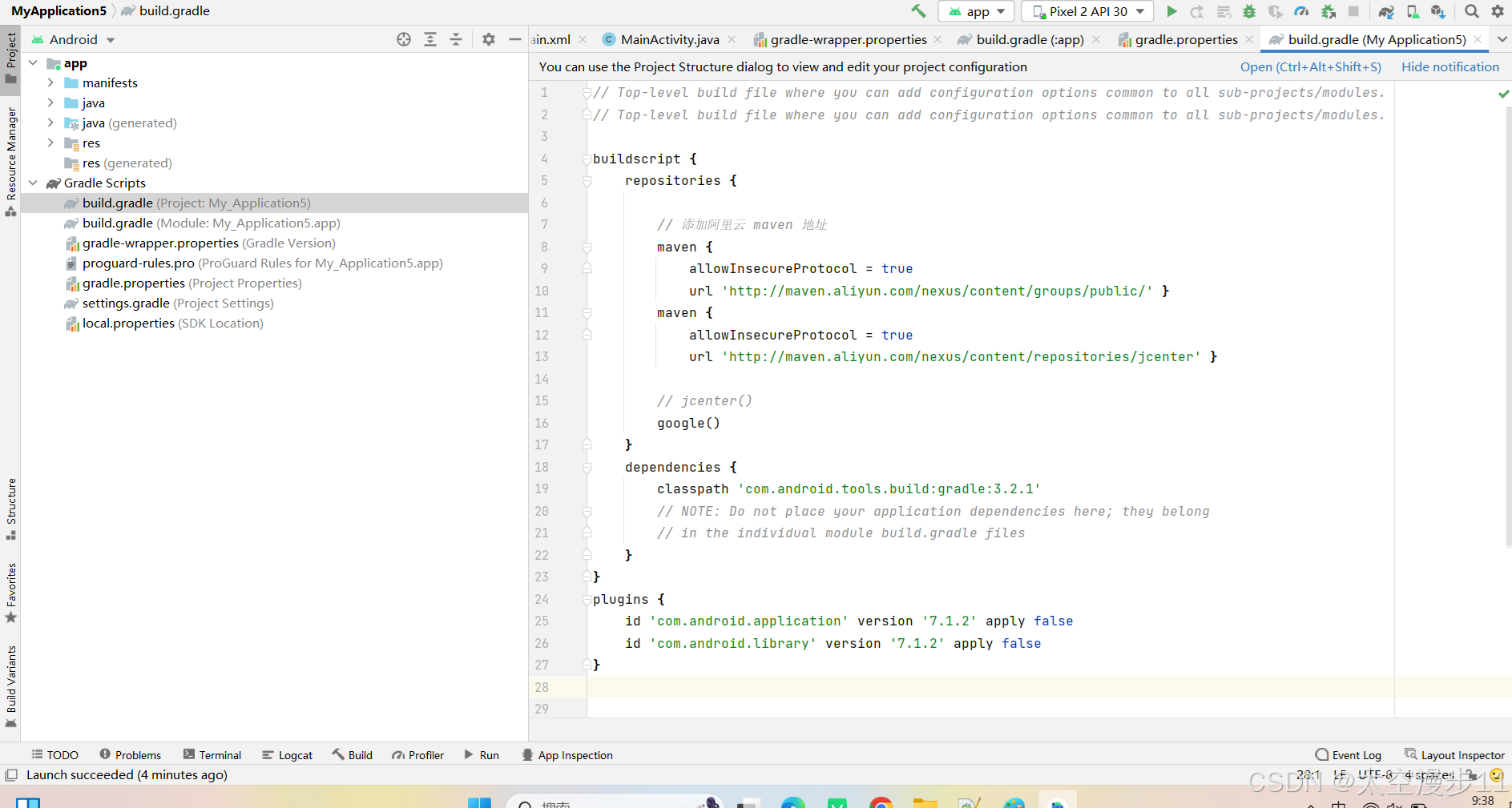Activate Search Everywhere magnifier
The image size is (1512, 808).
(x=1471, y=11)
